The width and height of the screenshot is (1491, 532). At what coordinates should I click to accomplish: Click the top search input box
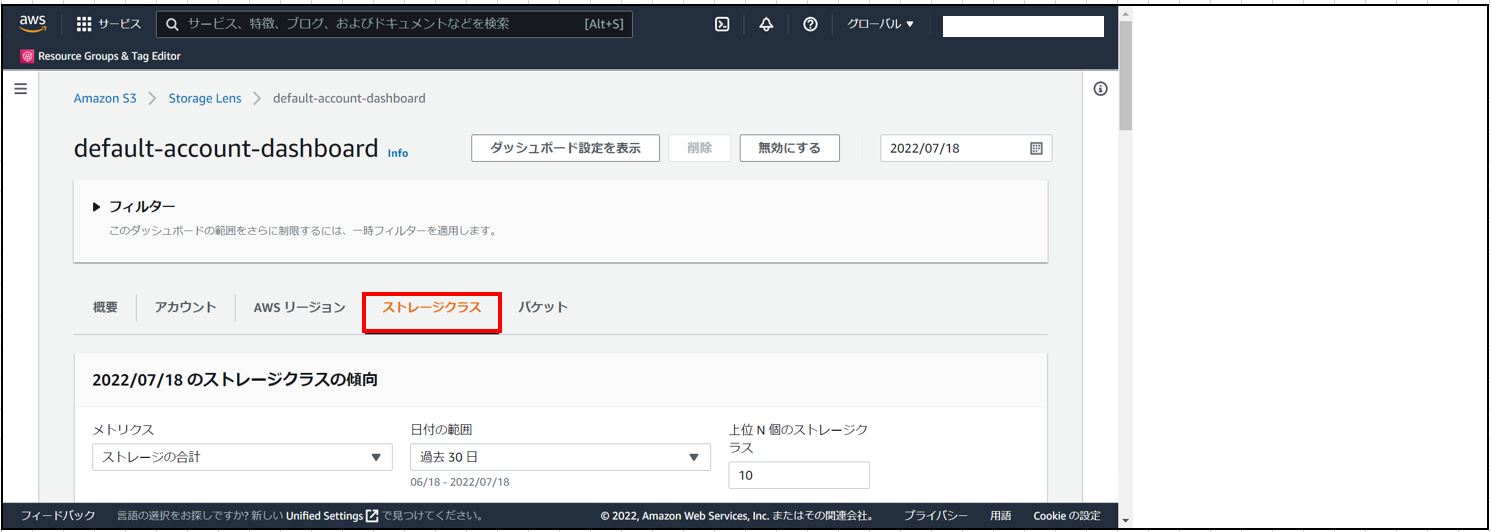click(395, 24)
